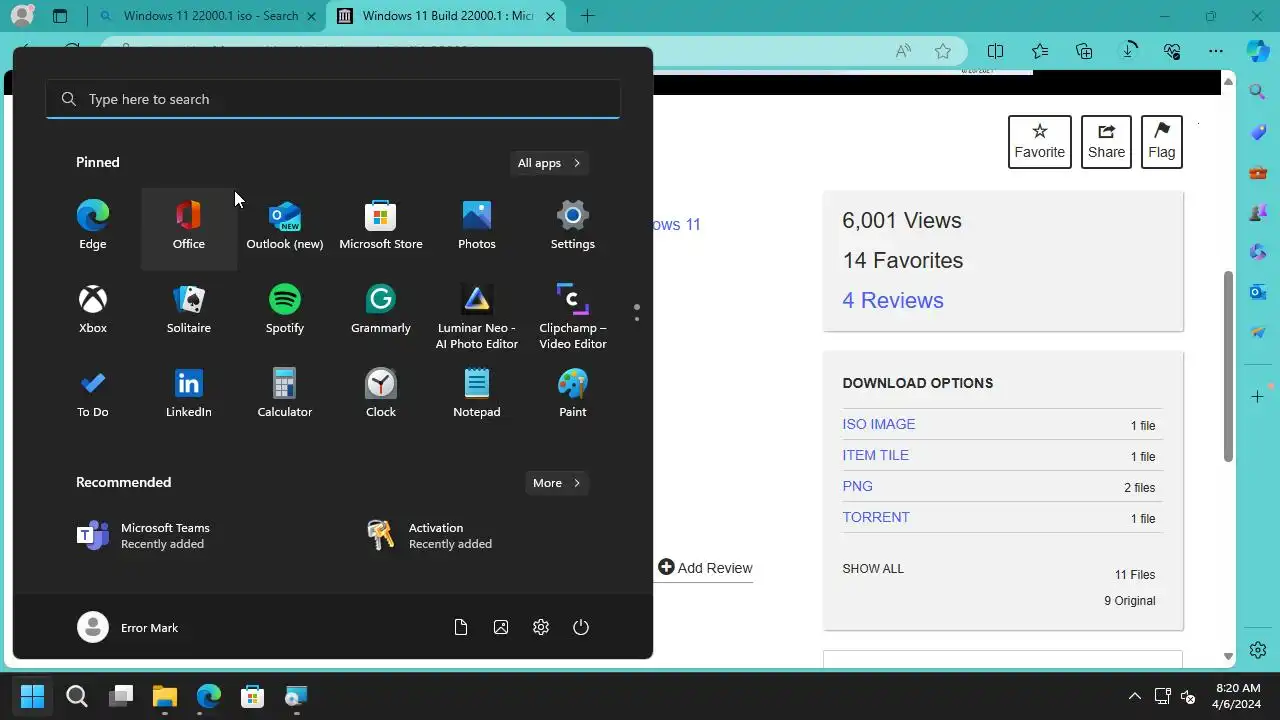Open Pictures folder from Start footer

(x=501, y=627)
